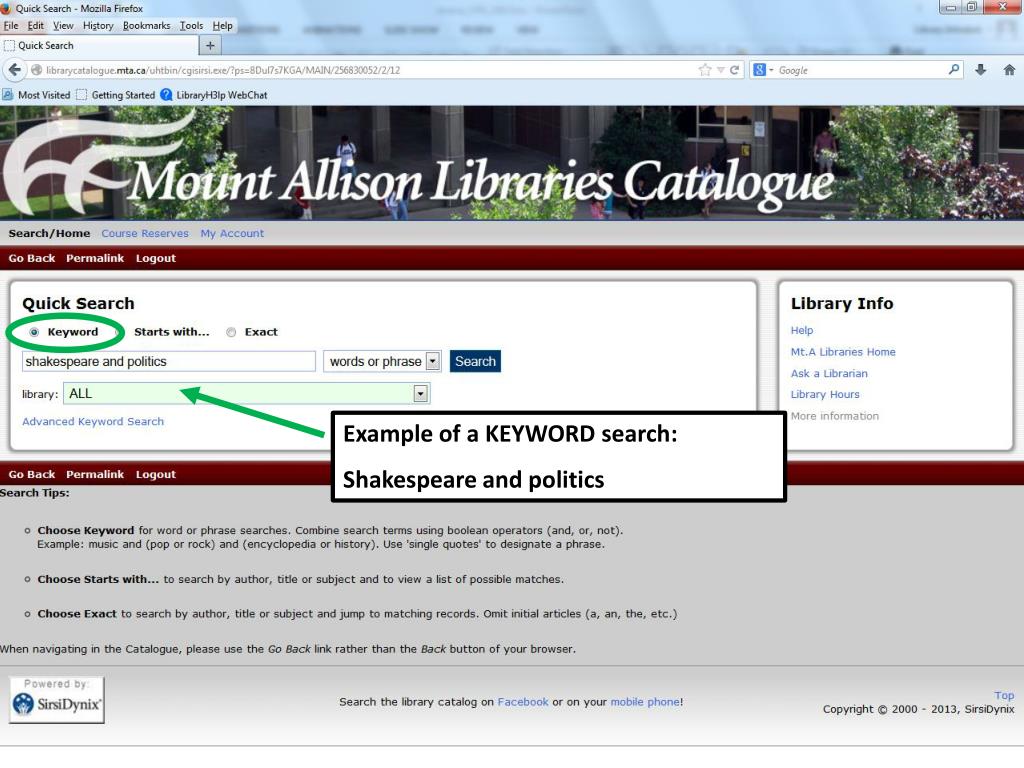The image size is (1024, 768).
Task: Open the Facebook link in the footer
Action: pos(522,701)
